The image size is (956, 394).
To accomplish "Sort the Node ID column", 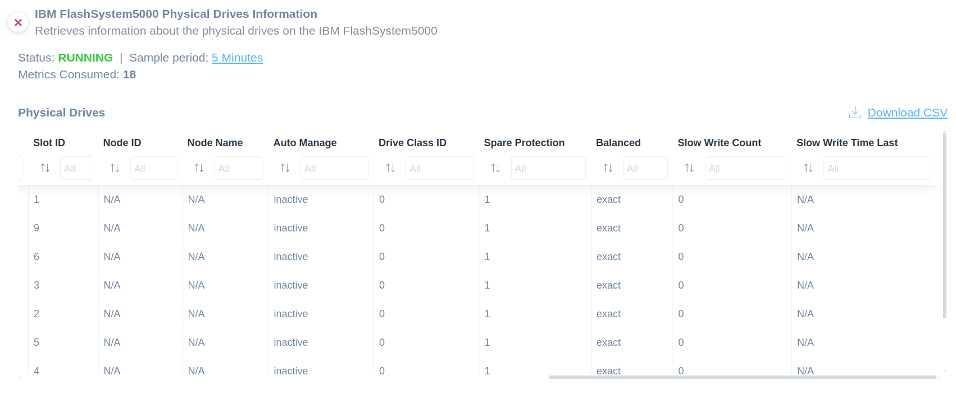I will 115,168.
